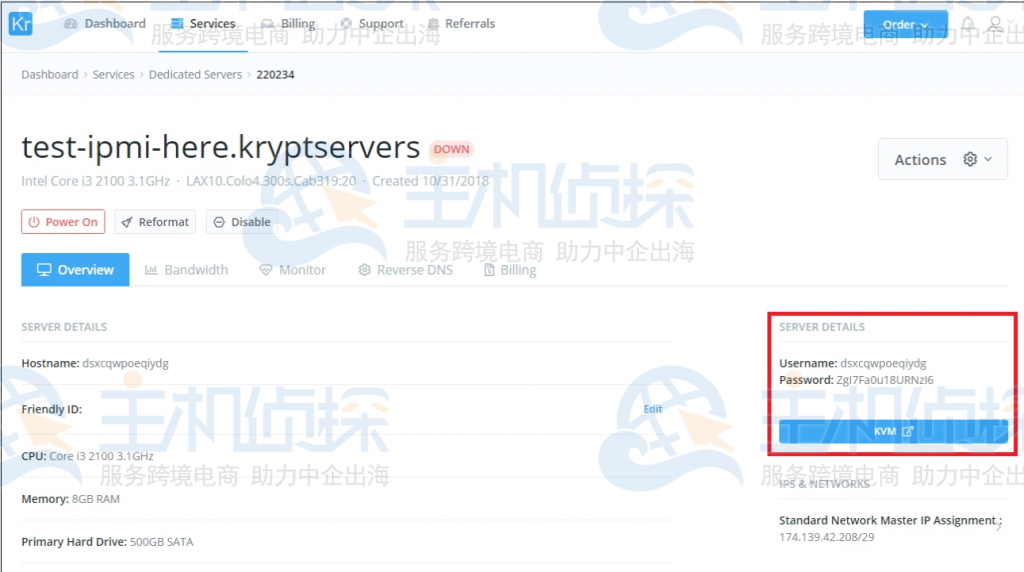Switch to the Monitor tab
This screenshot has width=1024, height=572.
293,270
